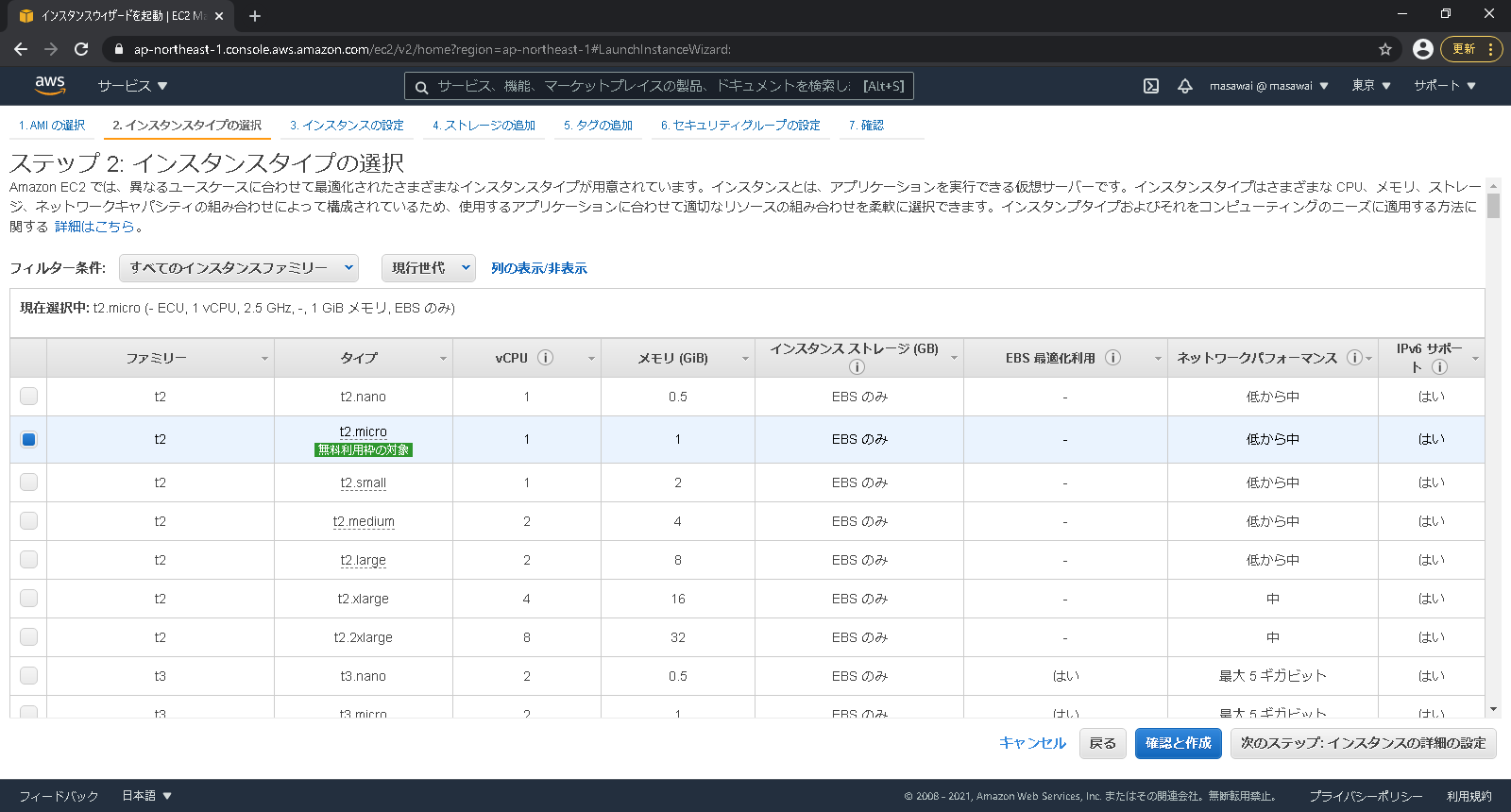Open the CloudShell terminal icon

tap(1151, 86)
